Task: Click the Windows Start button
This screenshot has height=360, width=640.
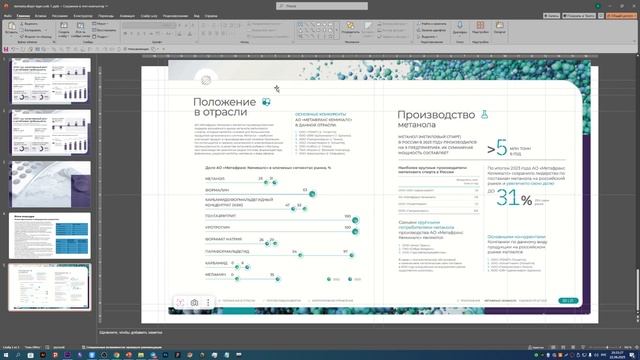Action: click(6, 356)
